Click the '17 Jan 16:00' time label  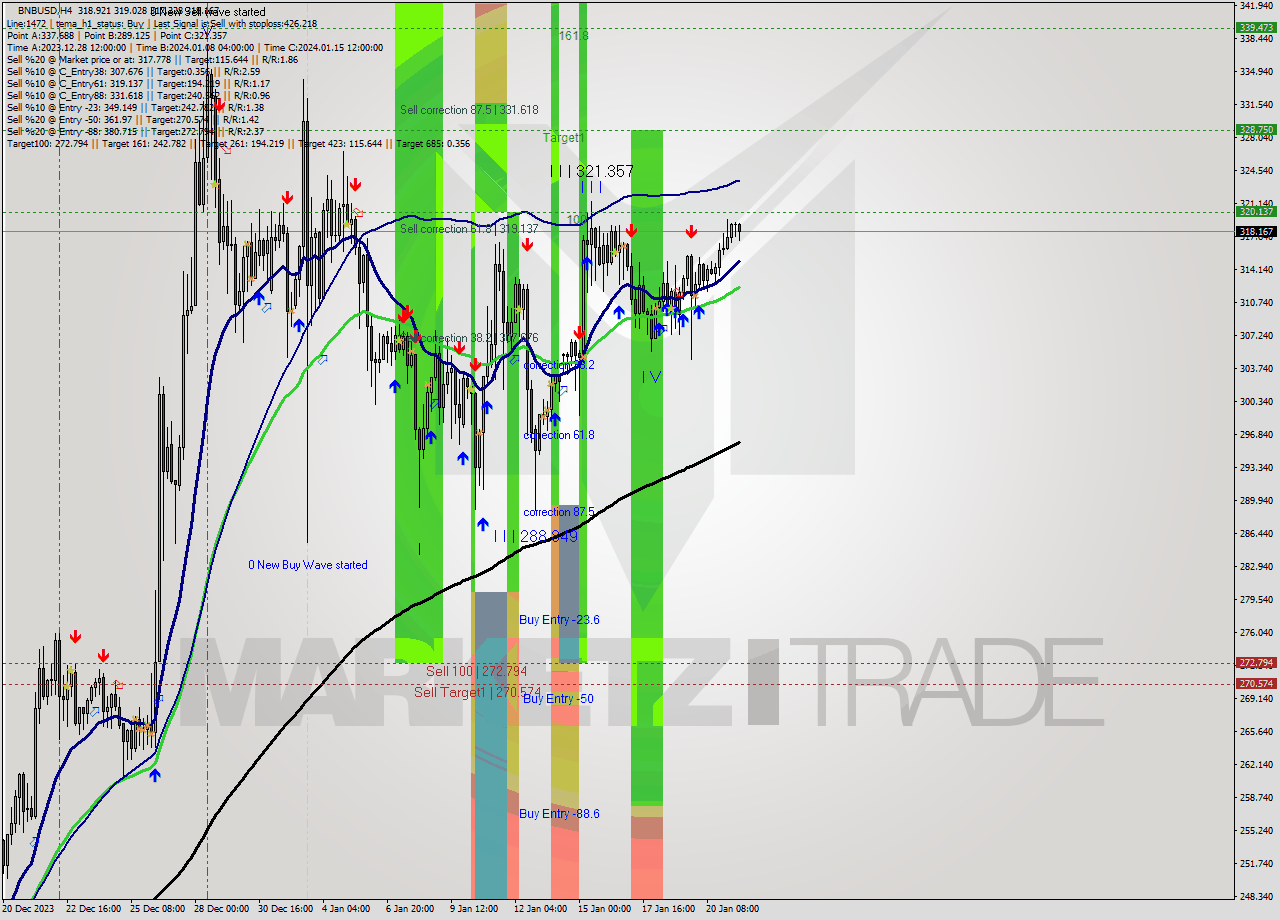[x=668, y=909]
